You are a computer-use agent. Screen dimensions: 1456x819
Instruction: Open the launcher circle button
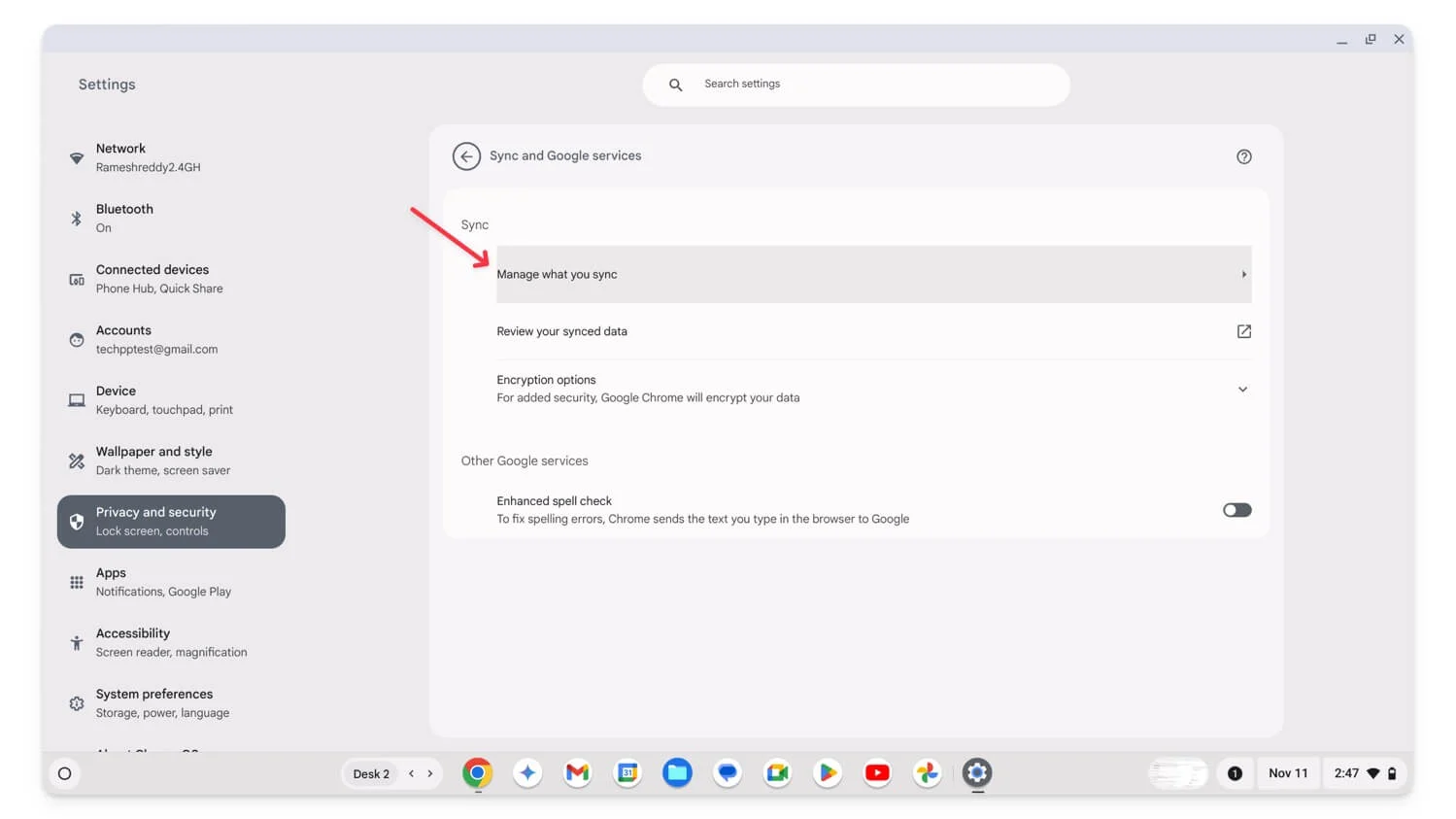pyautogui.click(x=65, y=773)
